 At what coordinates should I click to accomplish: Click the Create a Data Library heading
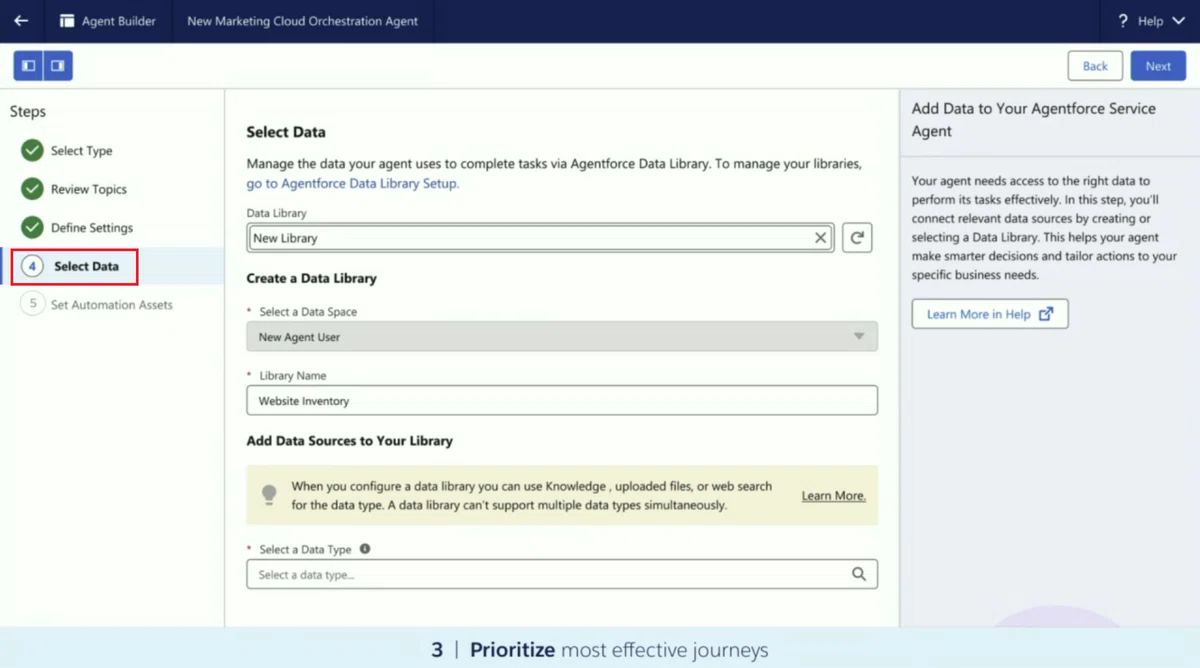pyautogui.click(x=312, y=278)
